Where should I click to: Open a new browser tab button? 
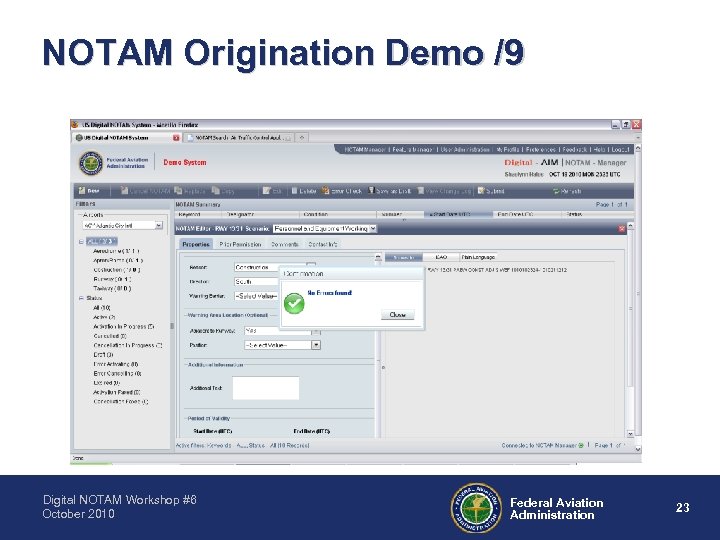point(302,137)
